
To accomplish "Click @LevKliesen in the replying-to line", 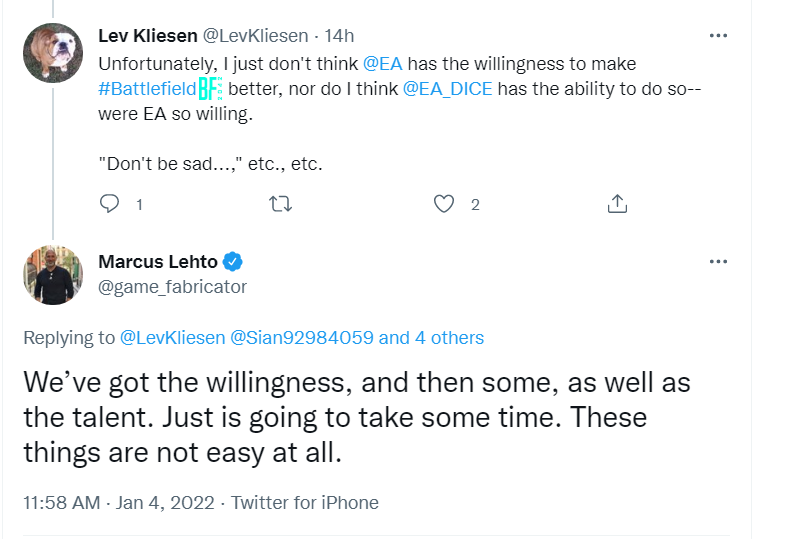I will tap(172, 338).
